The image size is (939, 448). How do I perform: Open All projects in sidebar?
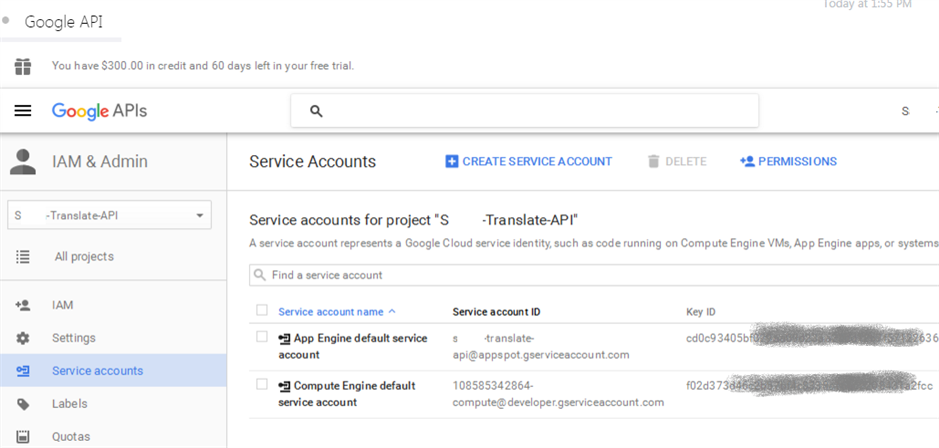tap(84, 257)
